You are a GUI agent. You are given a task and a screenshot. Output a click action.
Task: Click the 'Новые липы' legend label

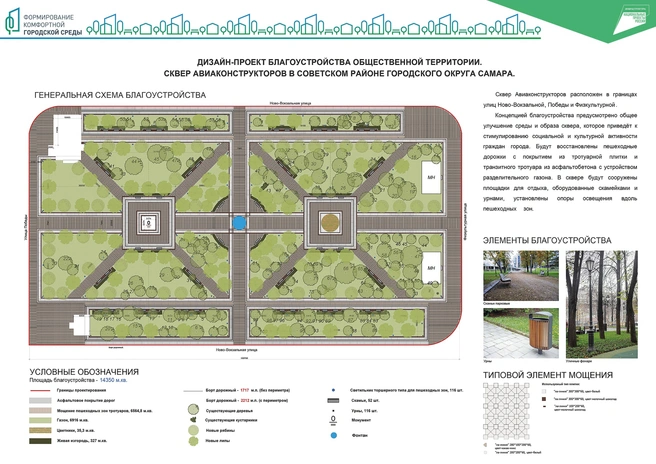coord(218,441)
